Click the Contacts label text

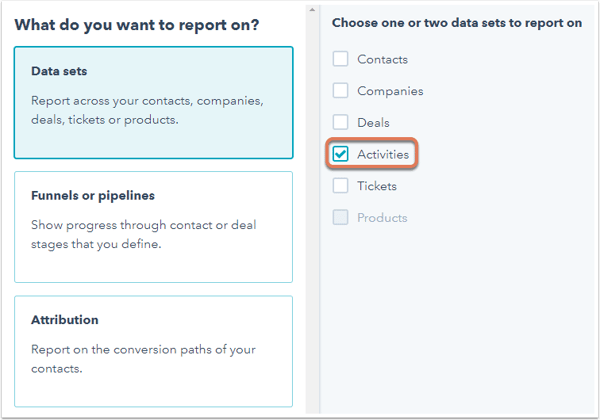tap(382, 60)
